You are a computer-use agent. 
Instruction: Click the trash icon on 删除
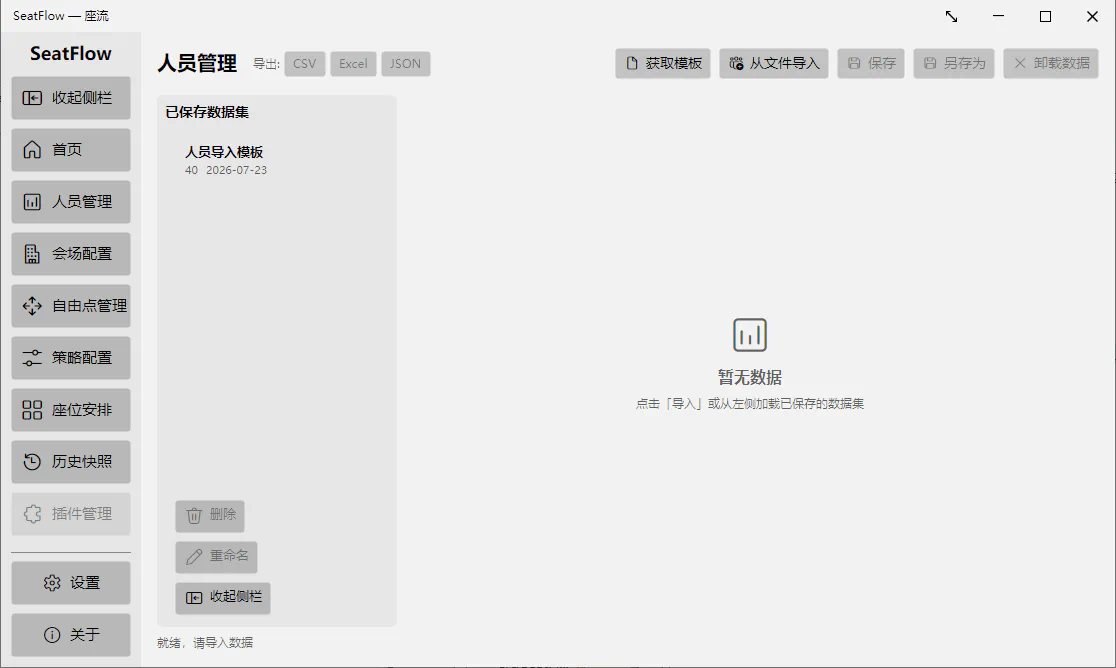[x=194, y=516]
